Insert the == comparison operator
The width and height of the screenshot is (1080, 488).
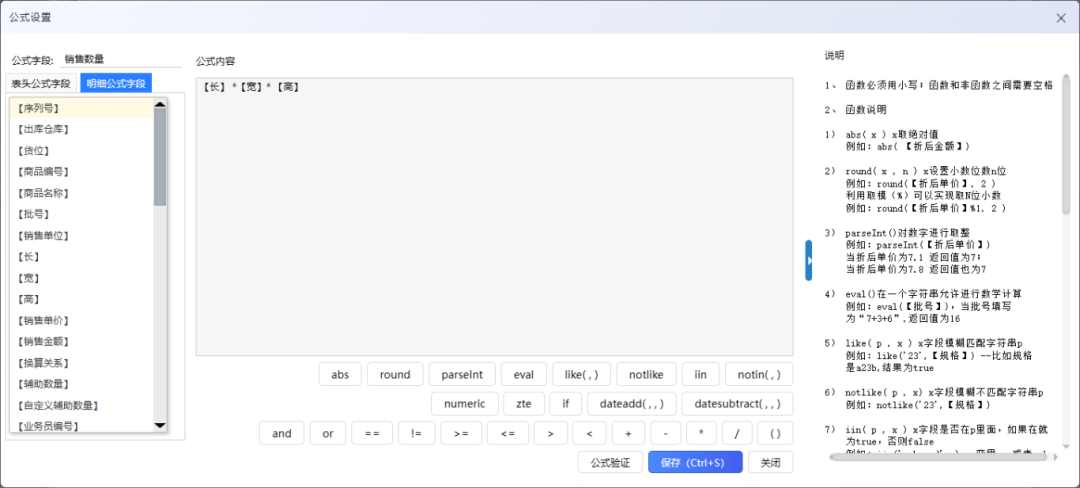(x=371, y=433)
